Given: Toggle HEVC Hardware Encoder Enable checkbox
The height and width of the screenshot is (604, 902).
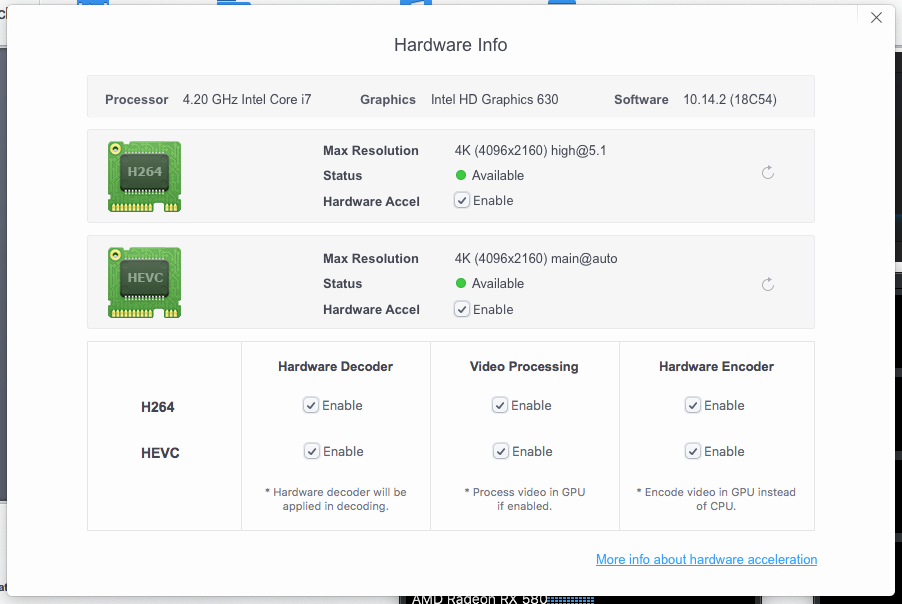Looking at the screenshot, I should [x=693, y=451].
